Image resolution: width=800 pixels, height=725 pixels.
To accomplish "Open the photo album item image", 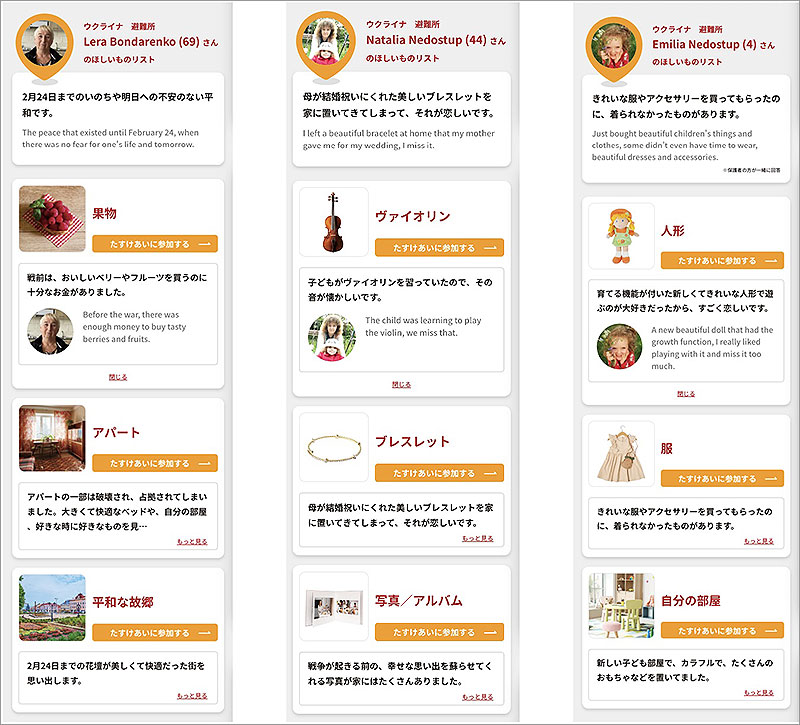I will [x=334, y=607].
